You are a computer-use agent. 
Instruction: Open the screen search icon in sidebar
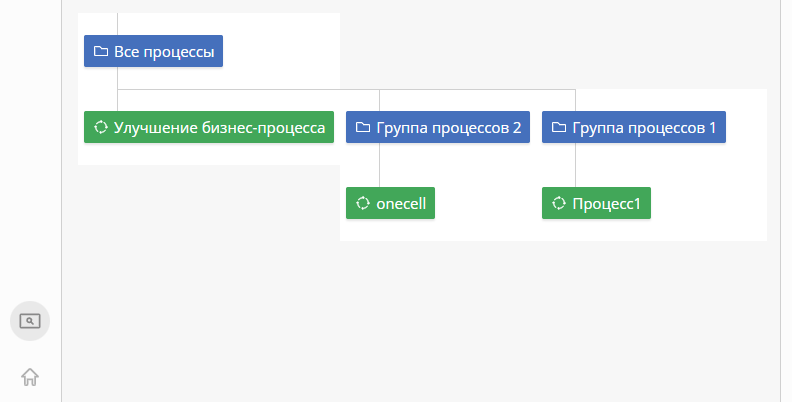(x=30, y=321)
